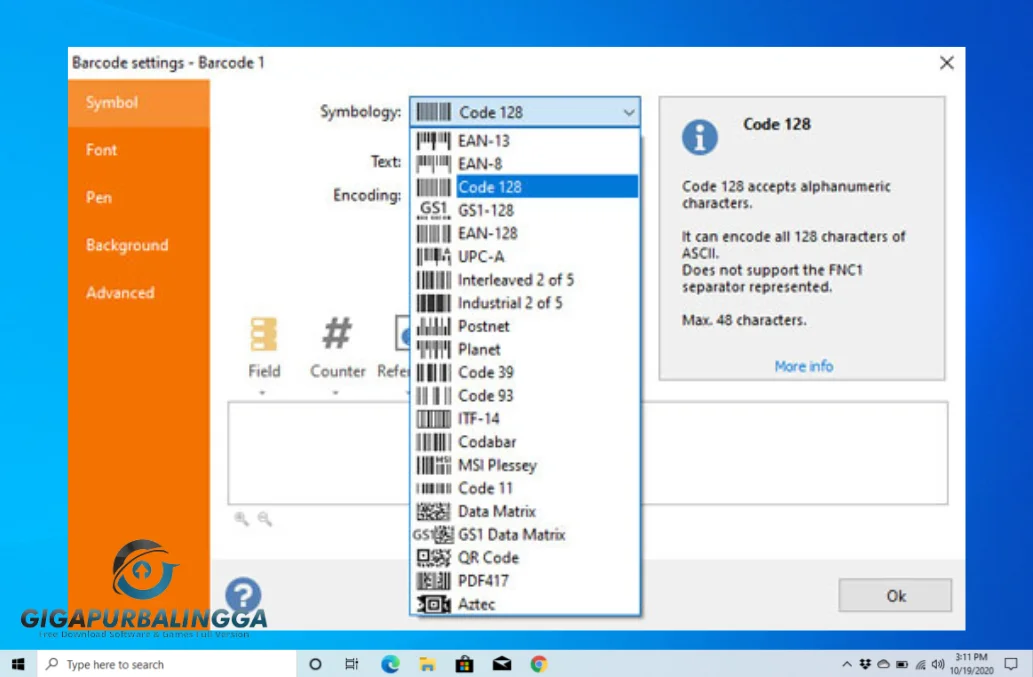Open File Explorer from the taskbar
Image resolution: width=1033 pixels, height=677 pixels.
coord(427,664)
